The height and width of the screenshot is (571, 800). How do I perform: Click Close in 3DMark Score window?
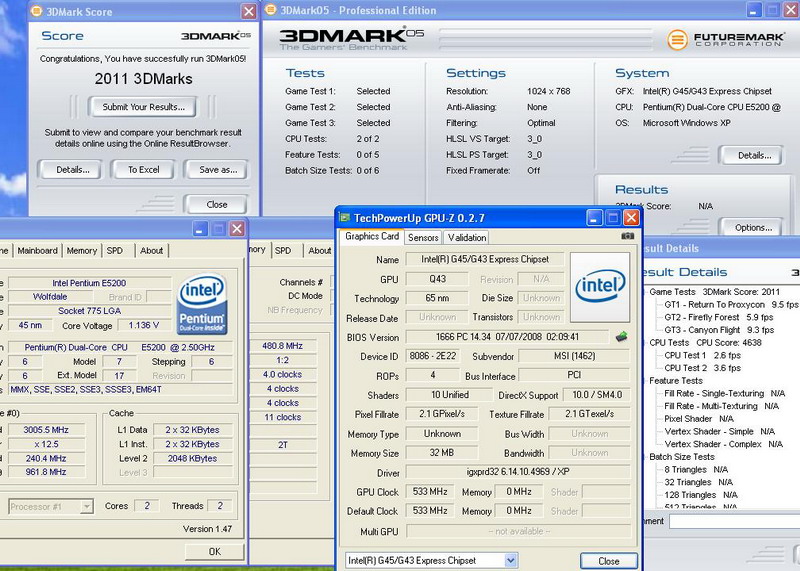[217, 204]
